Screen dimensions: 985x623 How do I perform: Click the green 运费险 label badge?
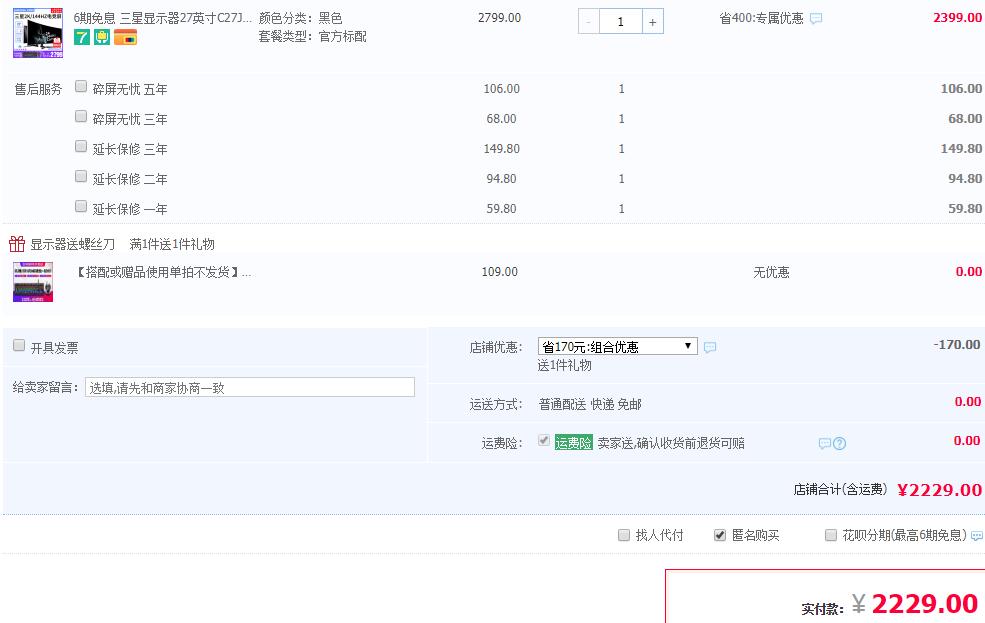pos(574,443)
